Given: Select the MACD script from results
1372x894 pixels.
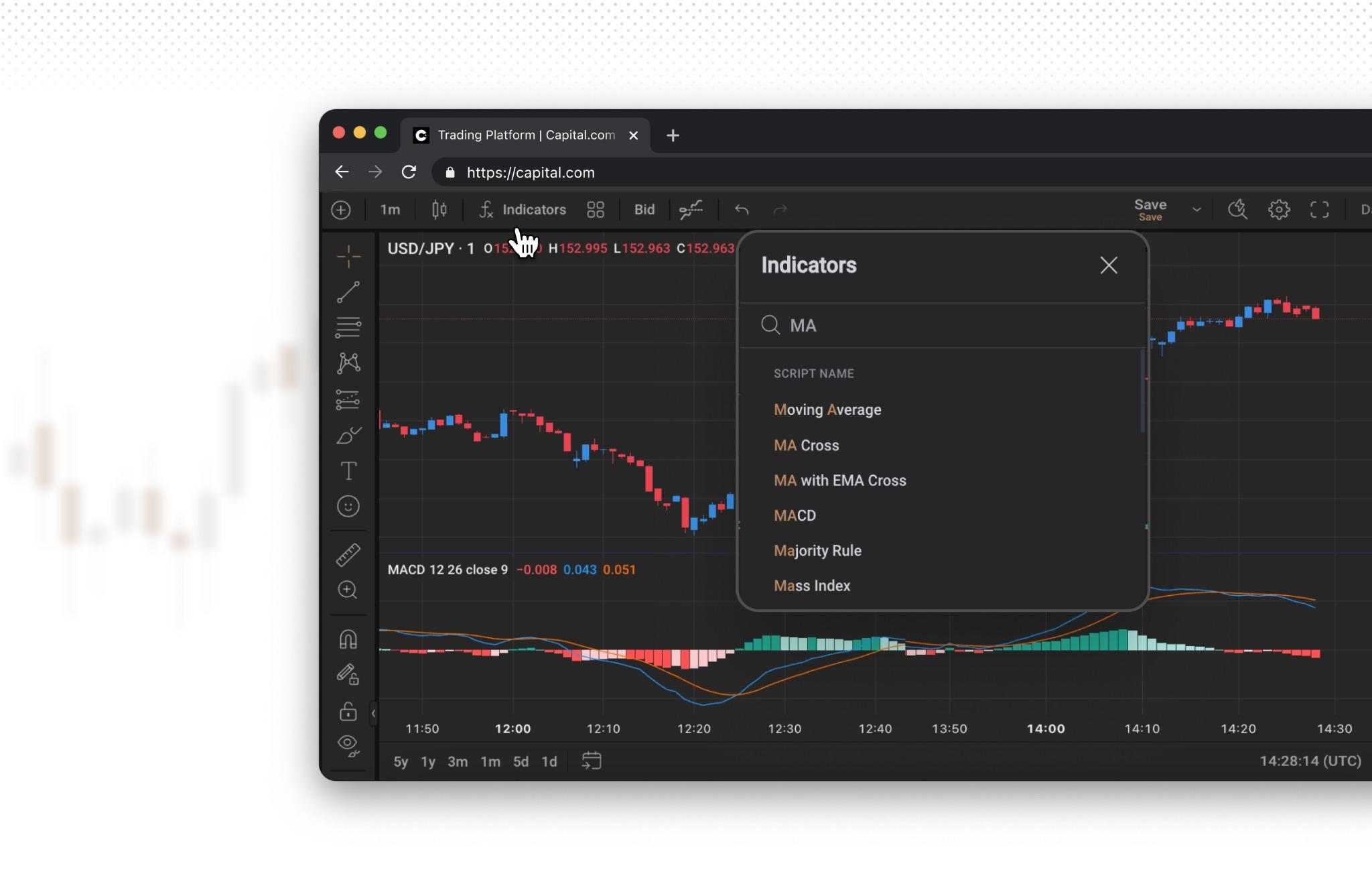Looking at the screenshot, I should coord(794,515).
